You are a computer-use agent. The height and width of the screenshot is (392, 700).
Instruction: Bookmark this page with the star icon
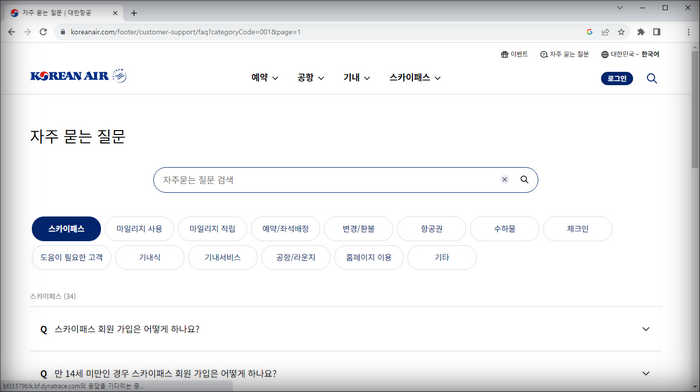pos(621,32)
